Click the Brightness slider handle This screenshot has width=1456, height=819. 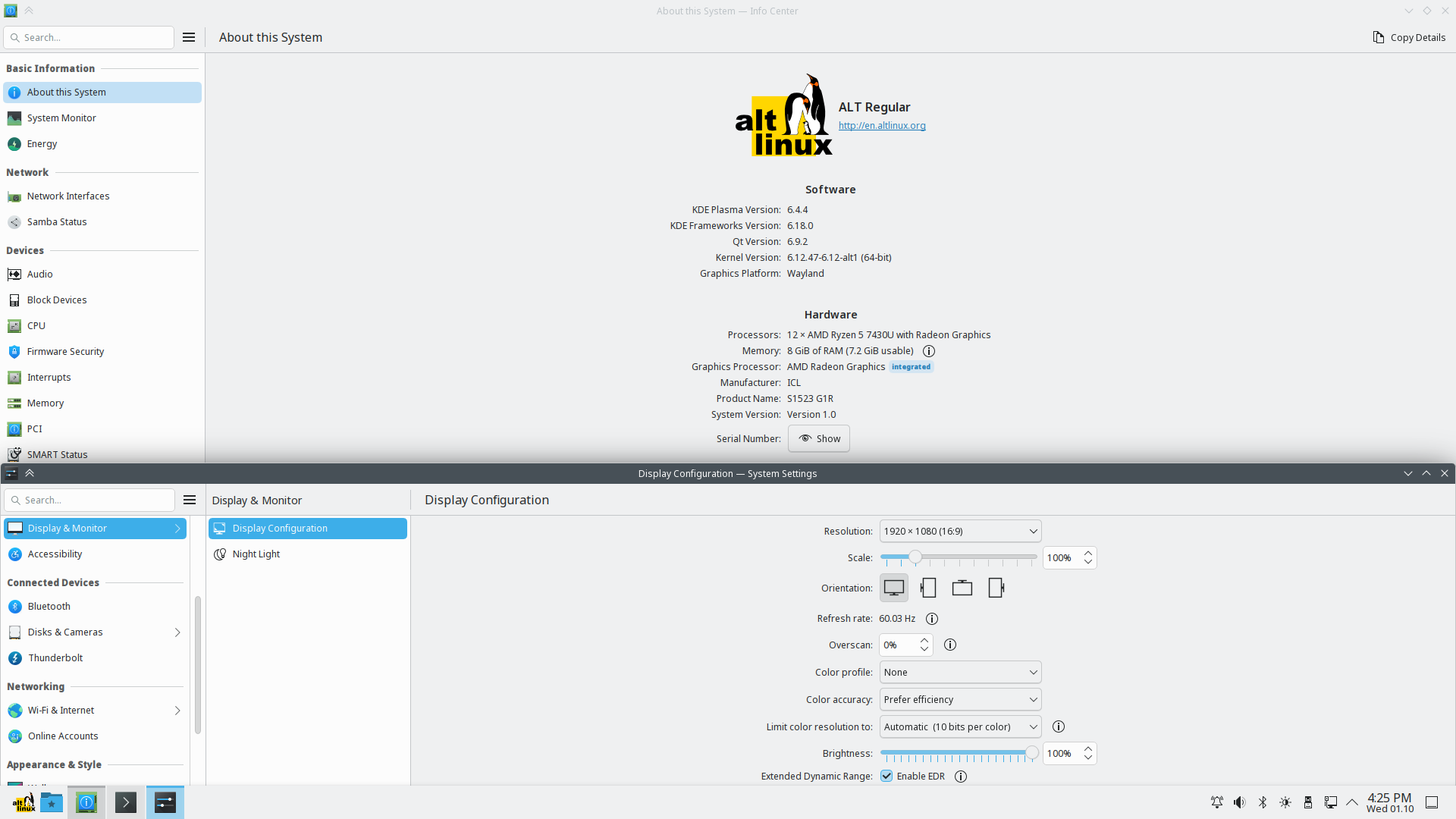coord(1031,753)
